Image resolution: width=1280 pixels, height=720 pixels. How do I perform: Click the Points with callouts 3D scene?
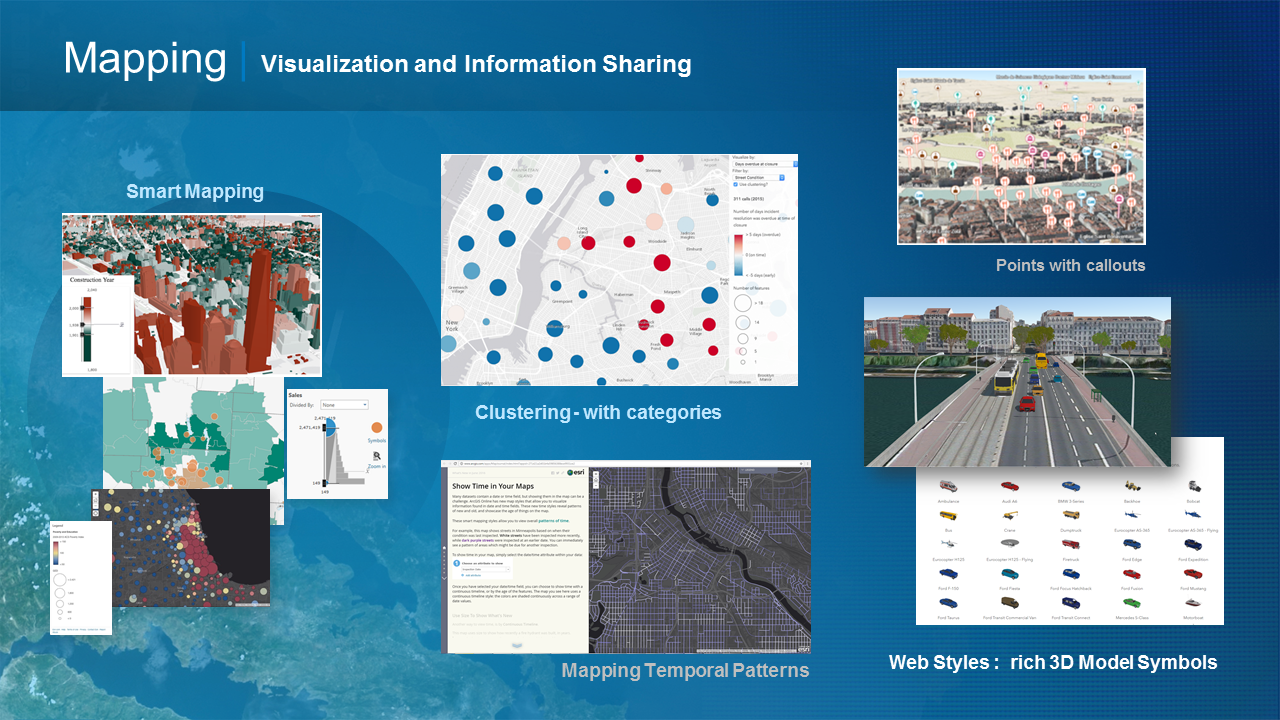coord(1021,156)
